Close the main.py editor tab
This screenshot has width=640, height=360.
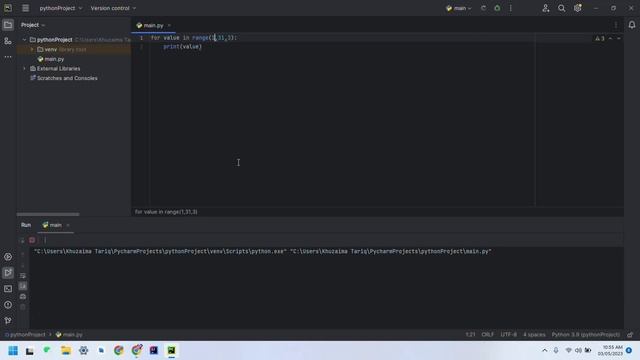tap(169, 25)
